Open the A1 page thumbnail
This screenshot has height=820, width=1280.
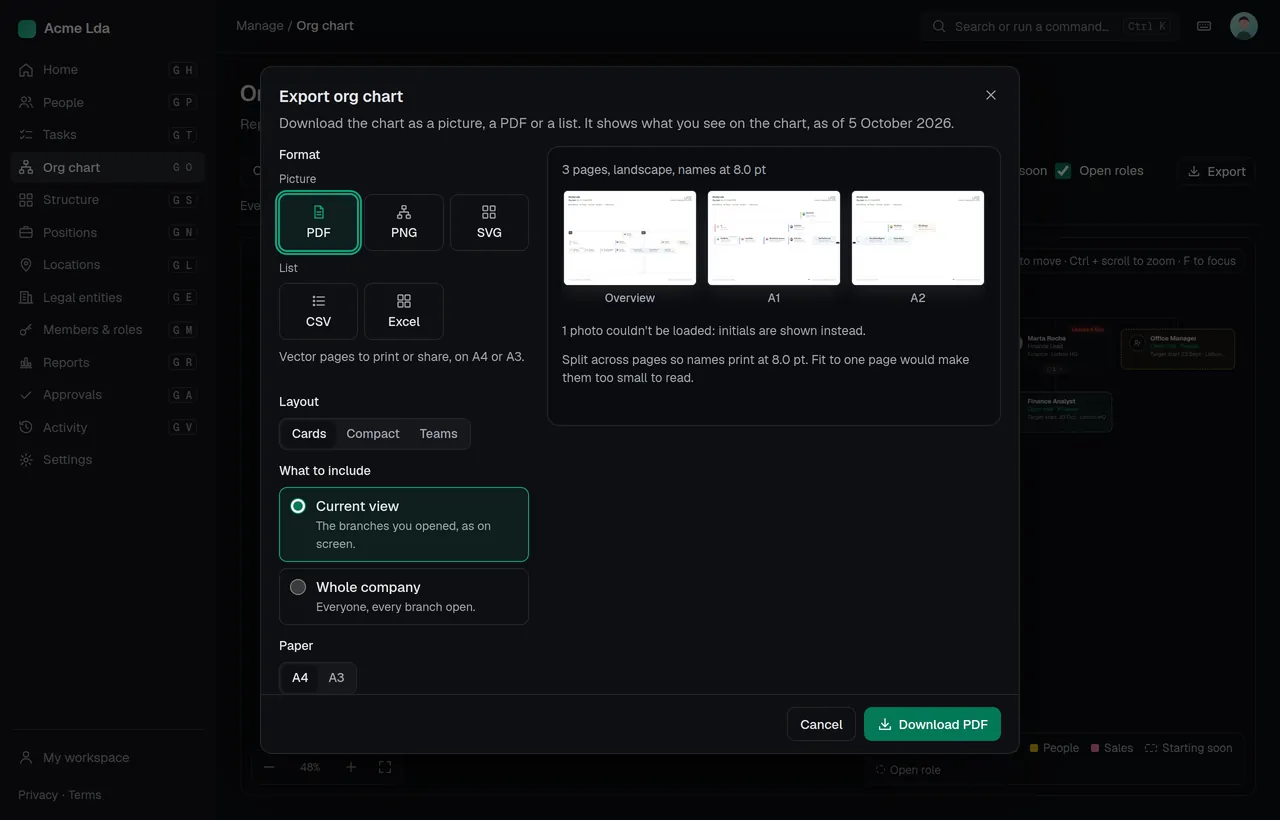click(x=774, y=238)
